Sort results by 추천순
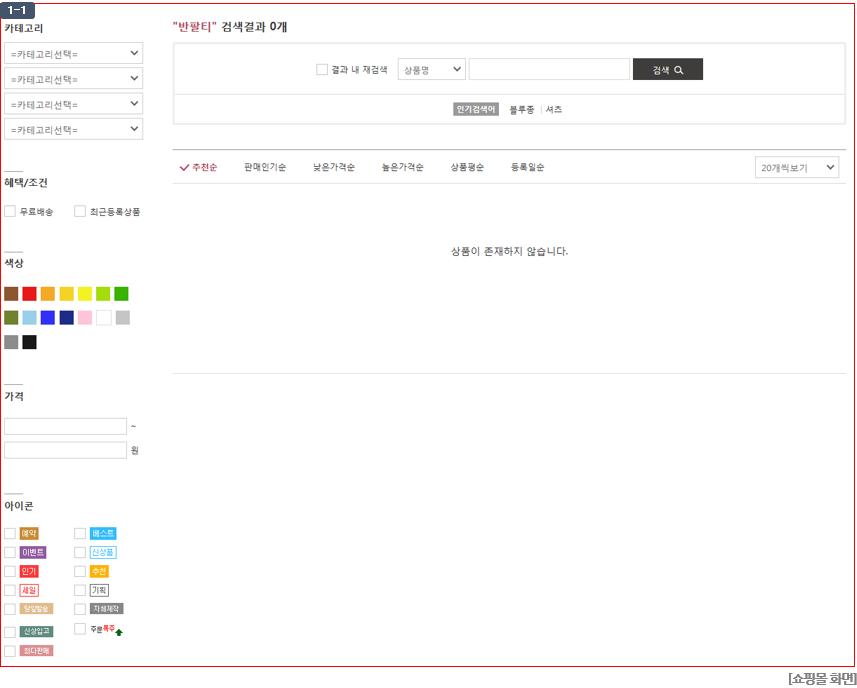The height and width of the screenshot is (688, 857). (x=198, y=167)
